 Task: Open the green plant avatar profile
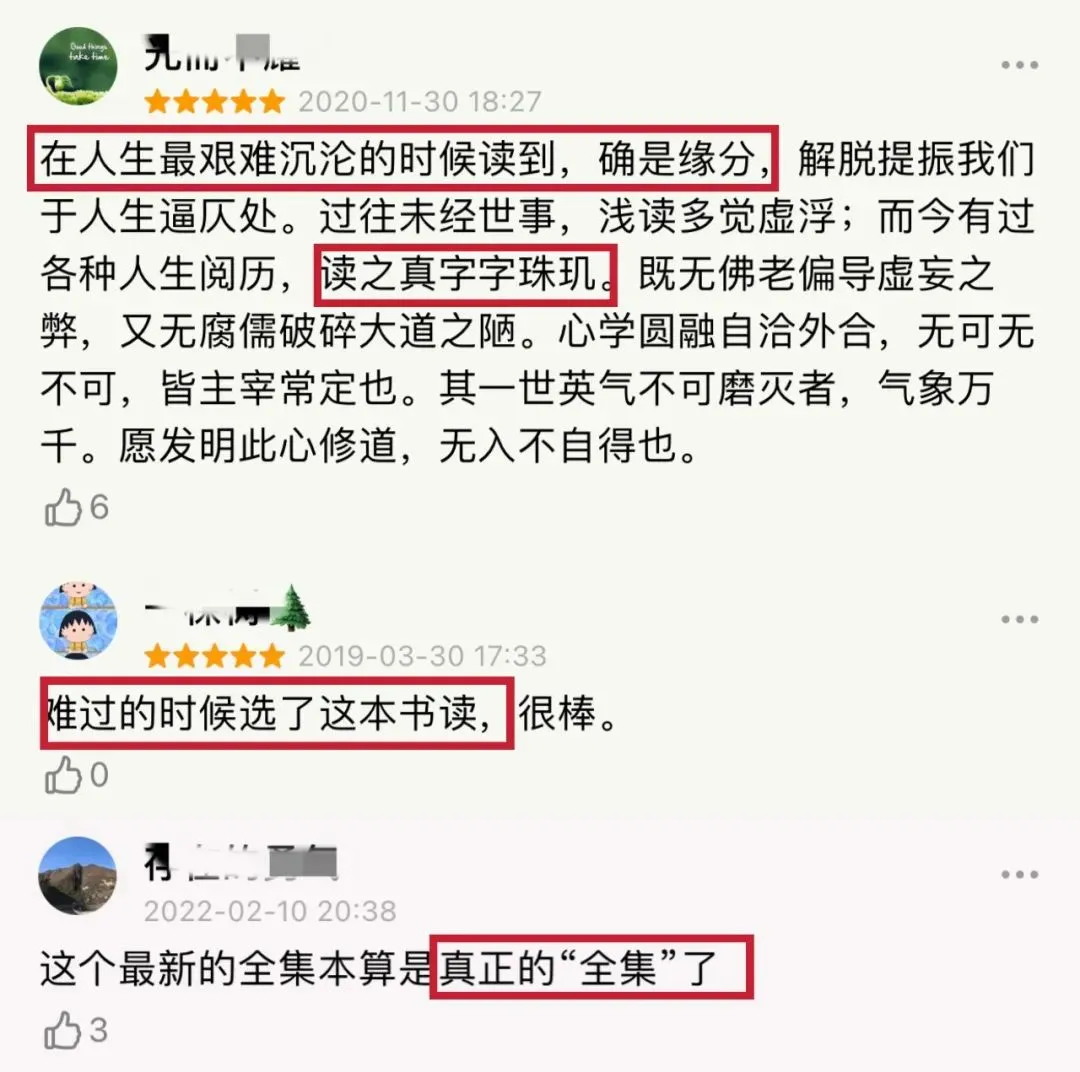(x=78, y=66)
